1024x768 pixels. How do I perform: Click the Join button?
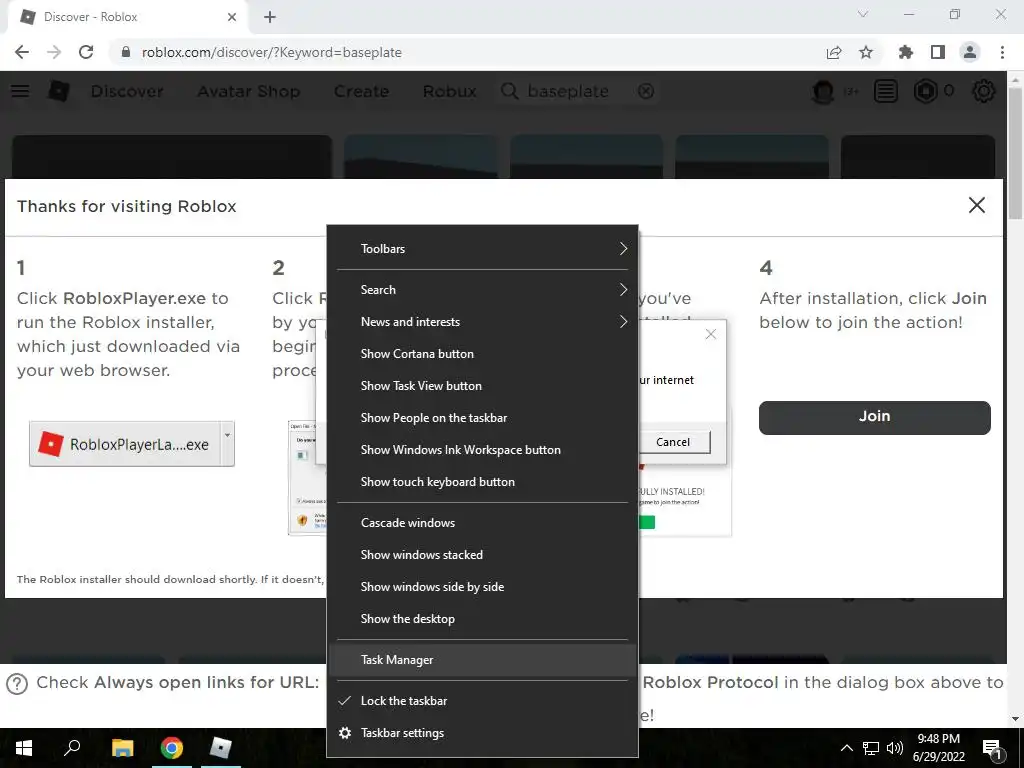click(874, 417)
